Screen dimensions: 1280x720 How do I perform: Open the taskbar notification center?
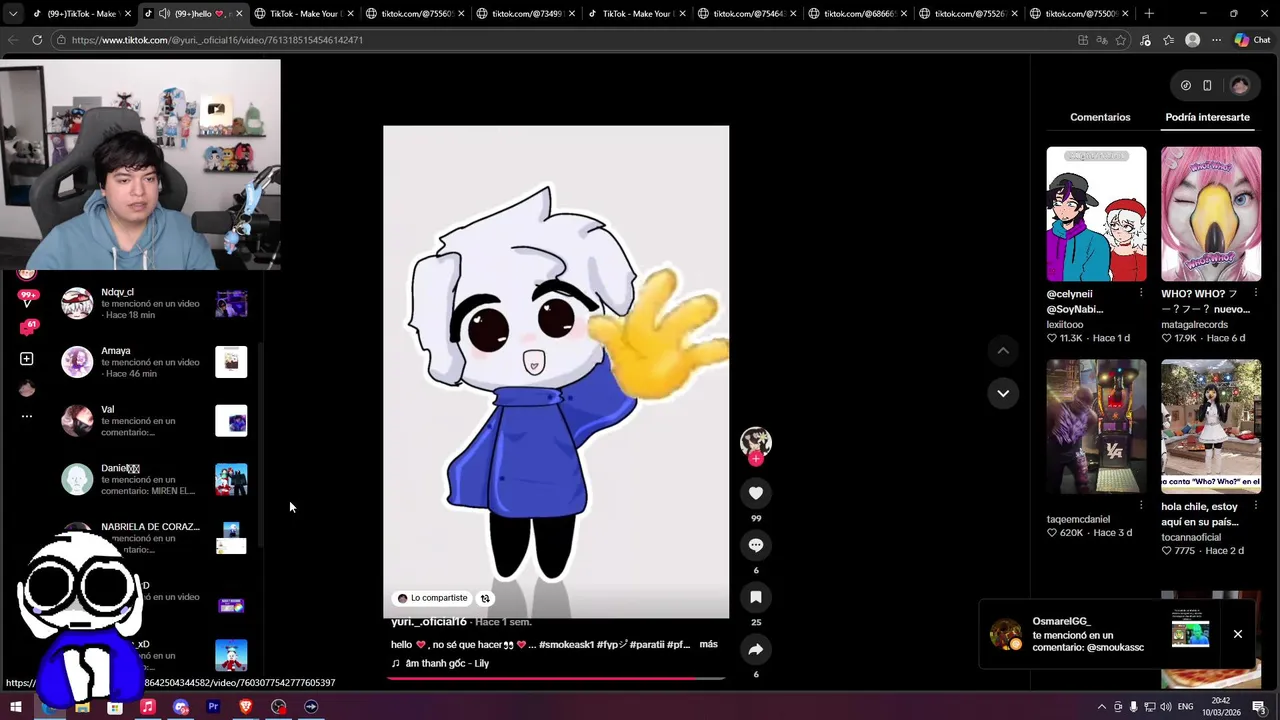click(x=1259, y=707)
